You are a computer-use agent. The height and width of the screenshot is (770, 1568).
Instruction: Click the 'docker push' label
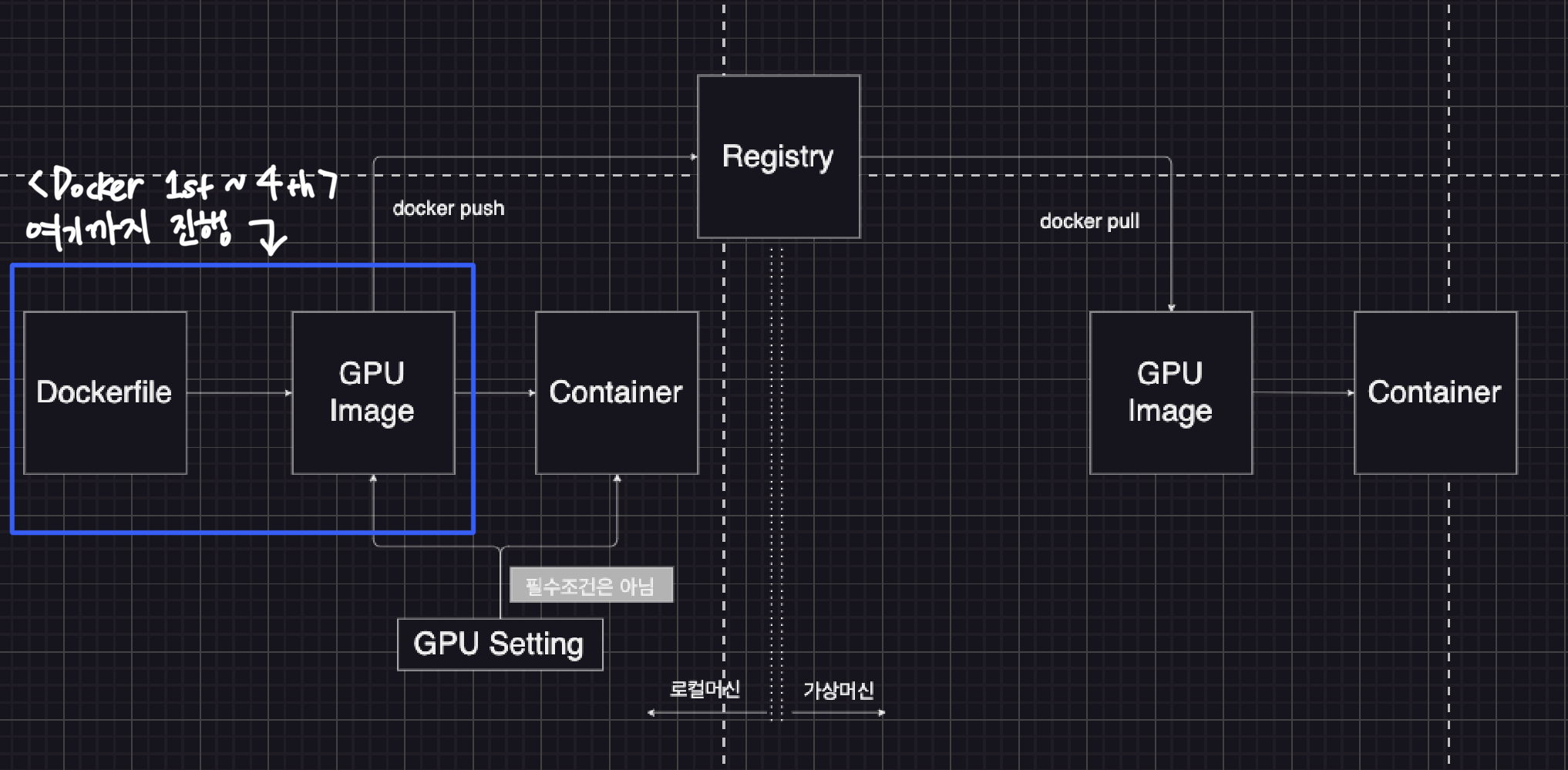click(449, 208)
